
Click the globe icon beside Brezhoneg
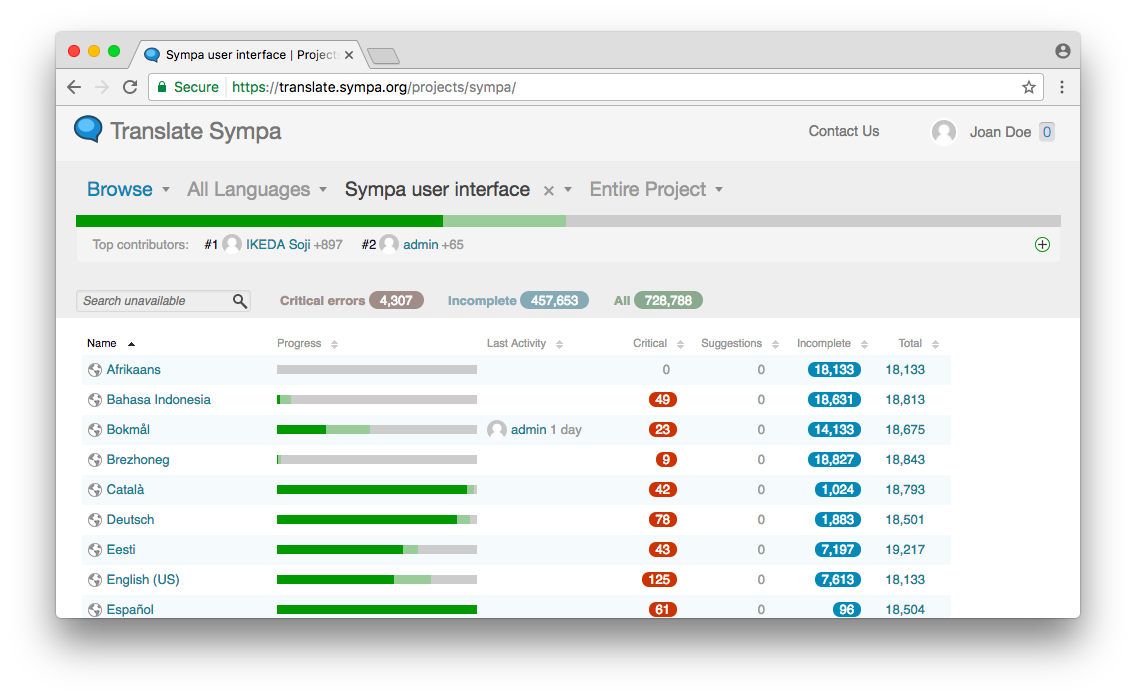94,460
